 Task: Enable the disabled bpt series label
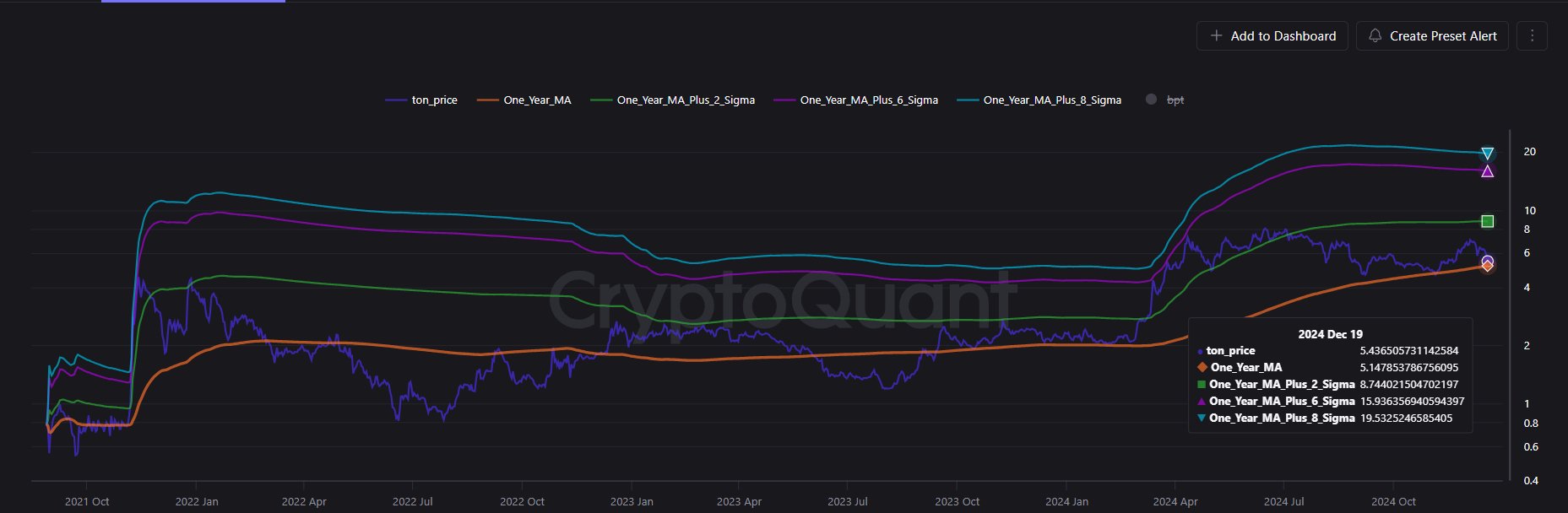point(1175,100)
